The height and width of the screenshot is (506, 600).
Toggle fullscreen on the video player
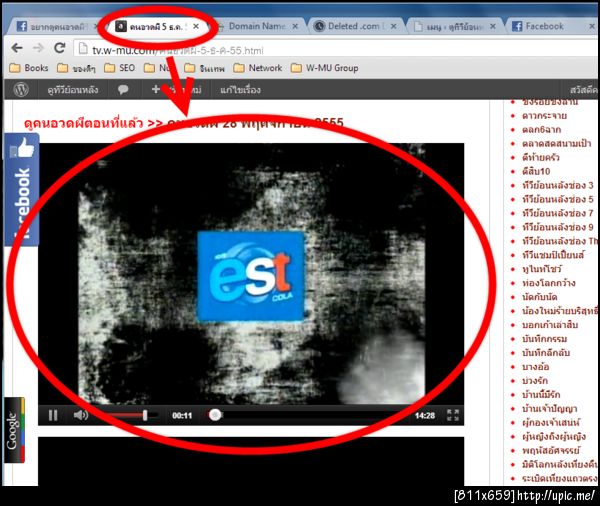click(x=453, y=415)
